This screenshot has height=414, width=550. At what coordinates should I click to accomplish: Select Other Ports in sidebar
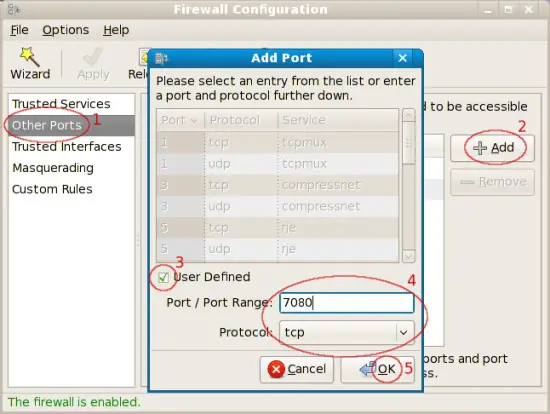tap(72, 125)
